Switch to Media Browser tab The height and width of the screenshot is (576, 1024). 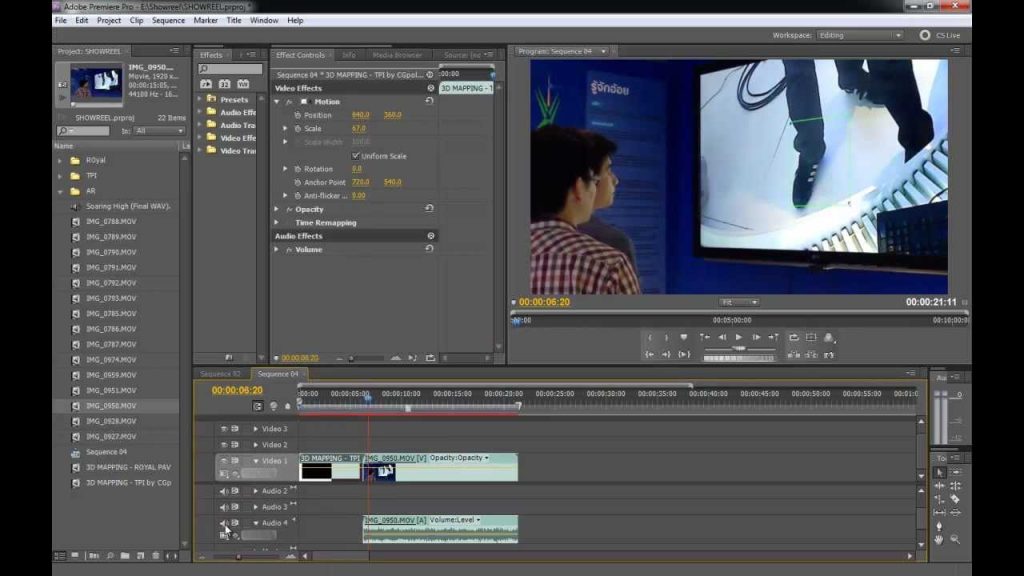coord(397,56)
